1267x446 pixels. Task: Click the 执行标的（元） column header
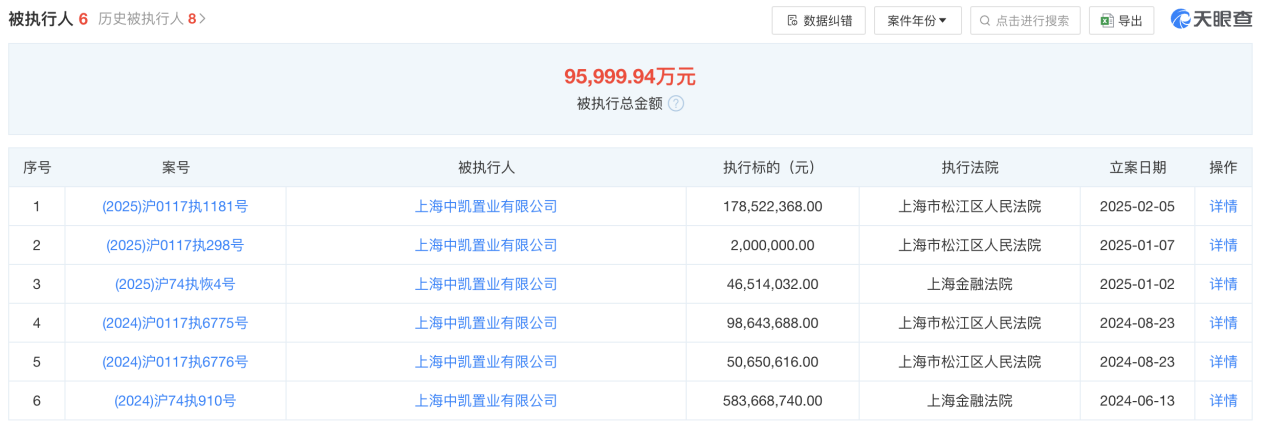click(772, 167)
